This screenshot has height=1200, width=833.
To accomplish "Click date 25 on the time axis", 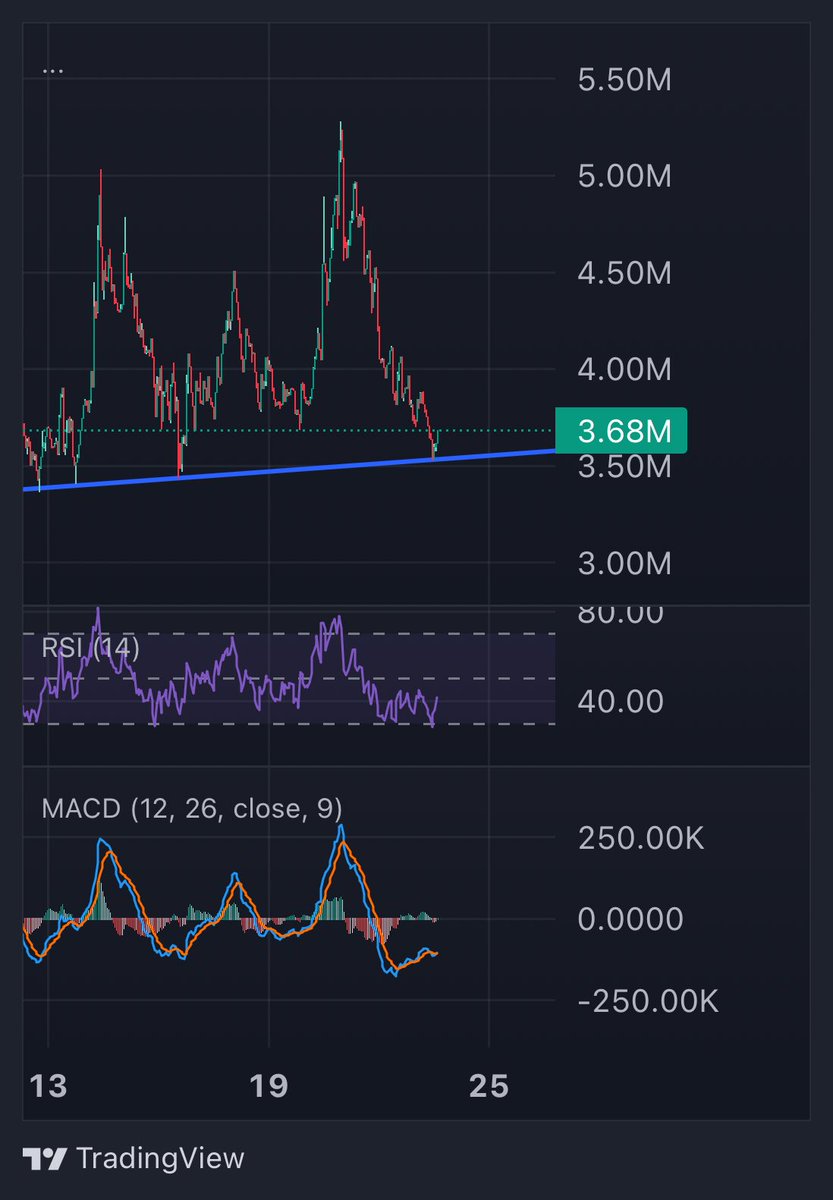I will [x=489, y=1086].
